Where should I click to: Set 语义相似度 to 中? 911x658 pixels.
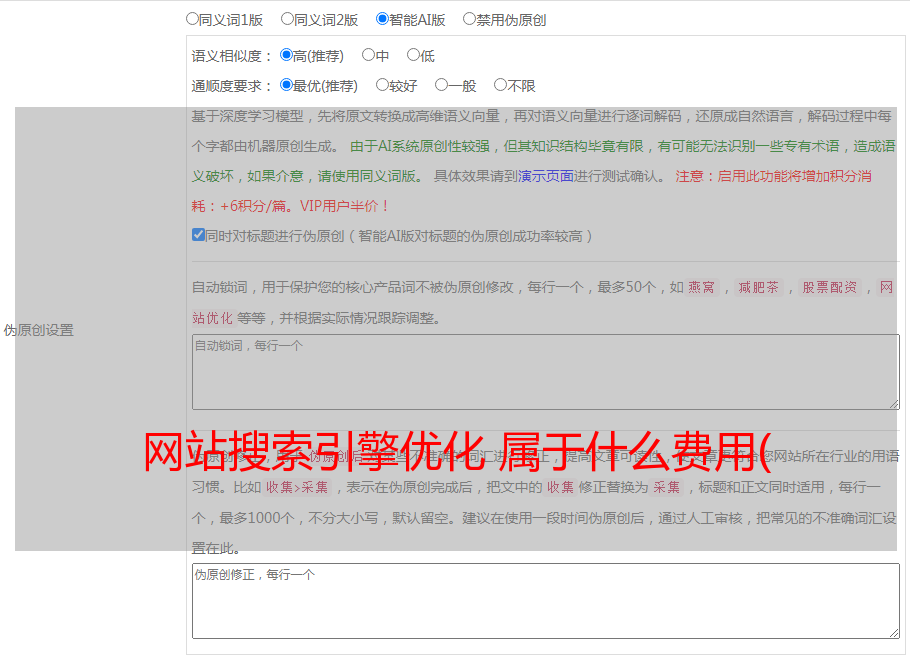tap(368, 55)
